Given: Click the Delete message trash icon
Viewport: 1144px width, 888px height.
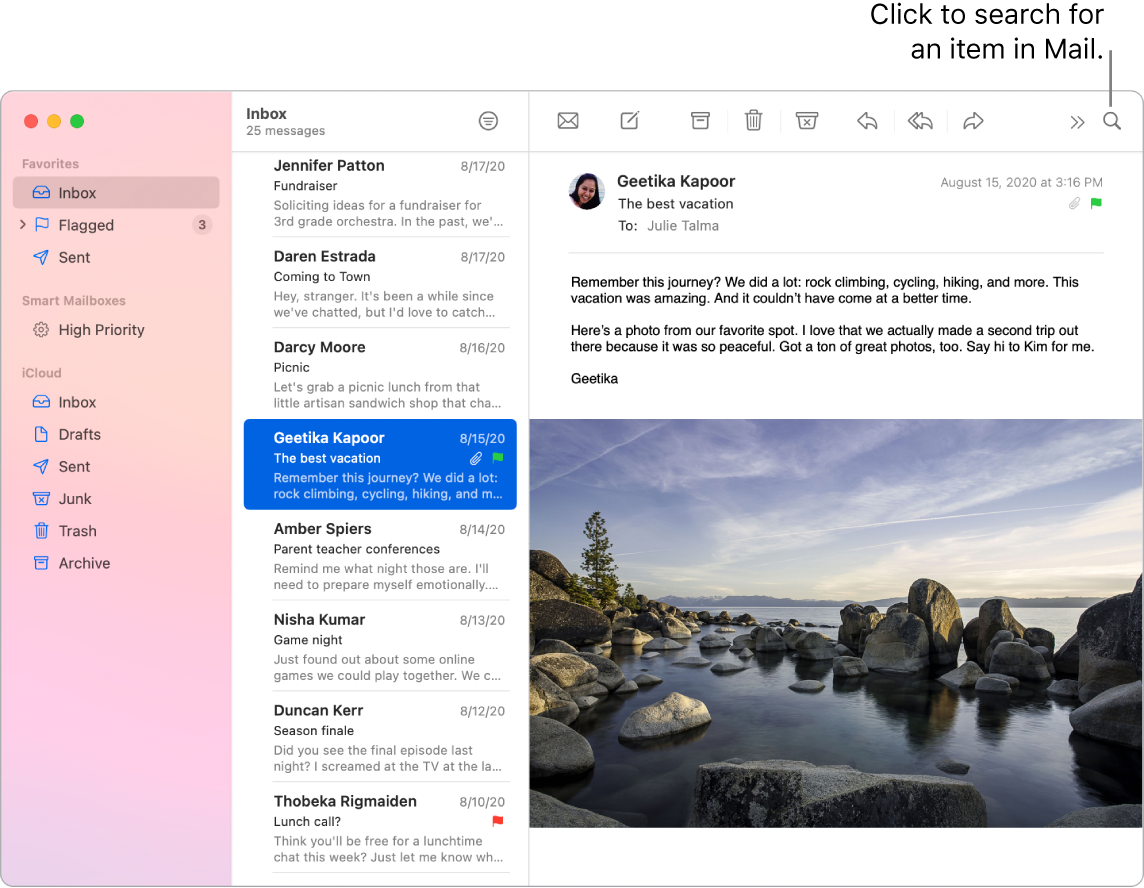Looking at the screenshot, I should click(753, 120).
